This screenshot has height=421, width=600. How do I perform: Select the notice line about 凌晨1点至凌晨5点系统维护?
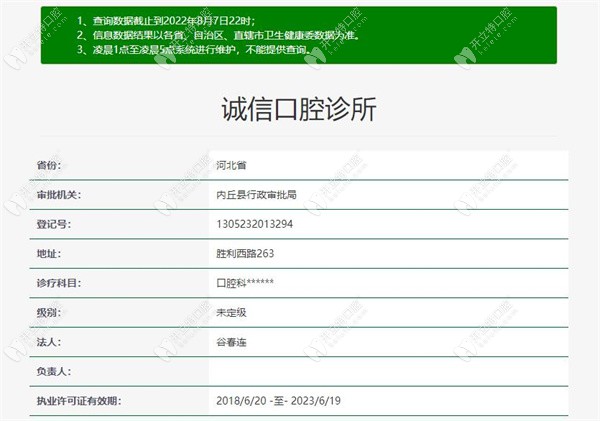click(193, 50)
